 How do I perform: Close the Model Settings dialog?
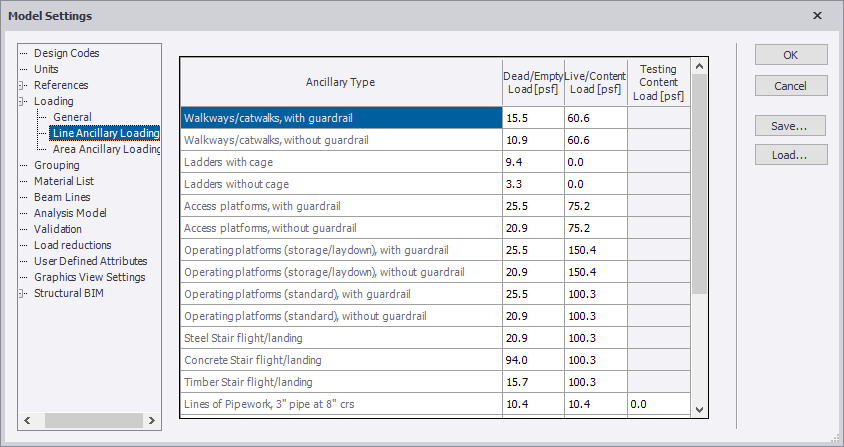[x=817, y=16]
